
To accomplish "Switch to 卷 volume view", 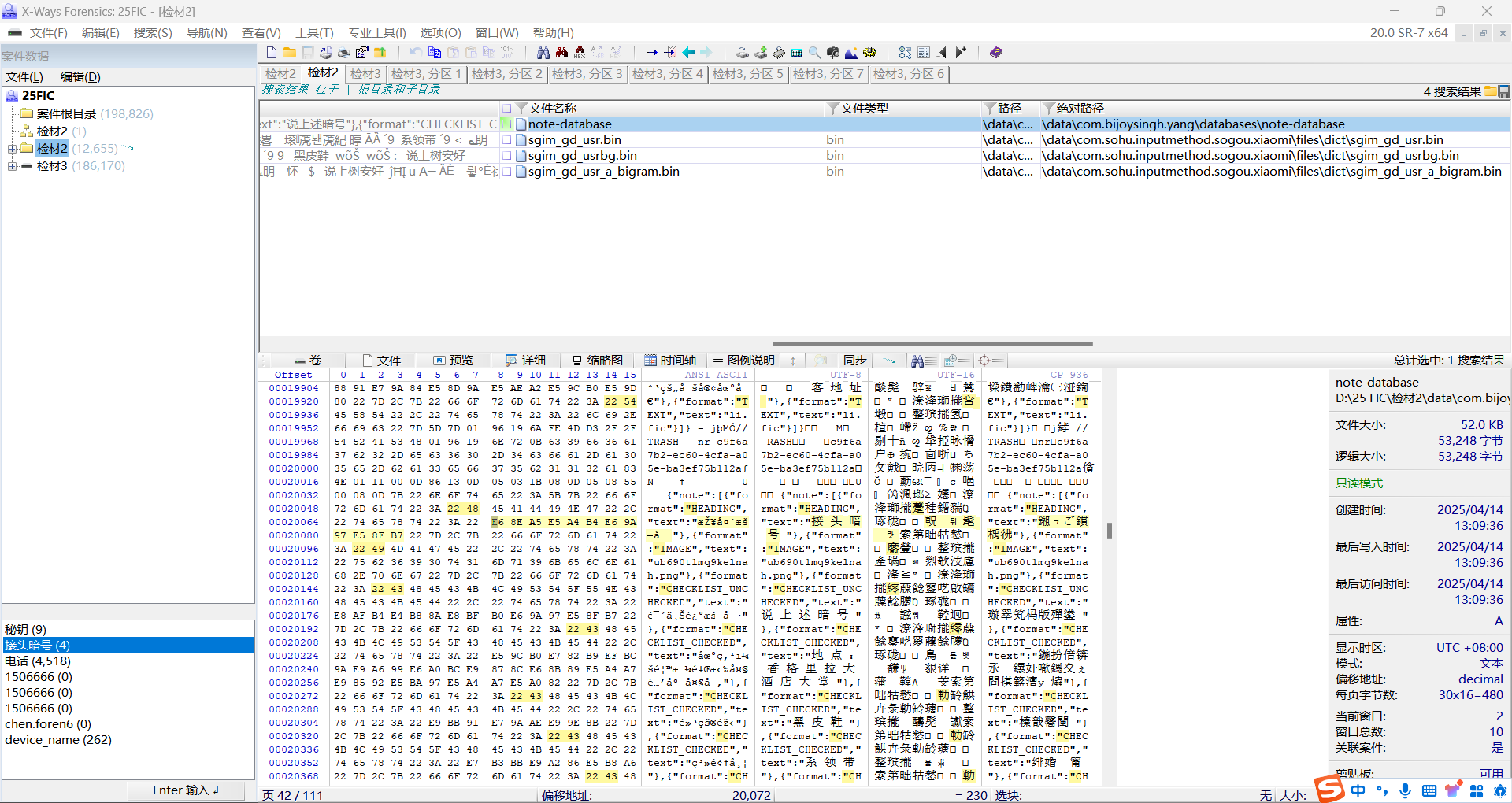I will [x=308, y=361].
